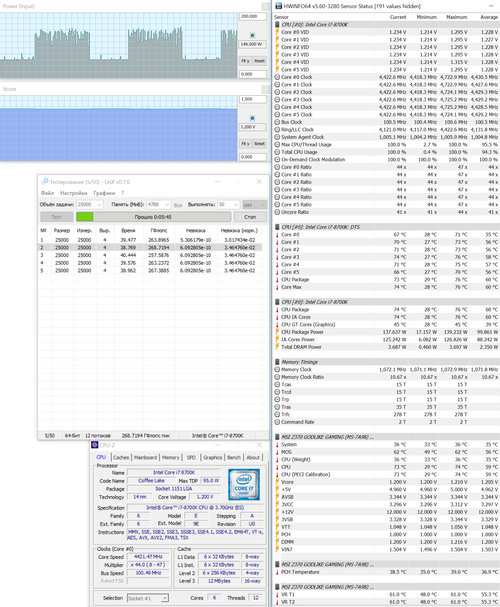Image resolution: width=500 pixels, height=607 pixels.
Task: Click Reset in the Power (Input) graph
Action: pyautogui.click(x=259, y=61)
